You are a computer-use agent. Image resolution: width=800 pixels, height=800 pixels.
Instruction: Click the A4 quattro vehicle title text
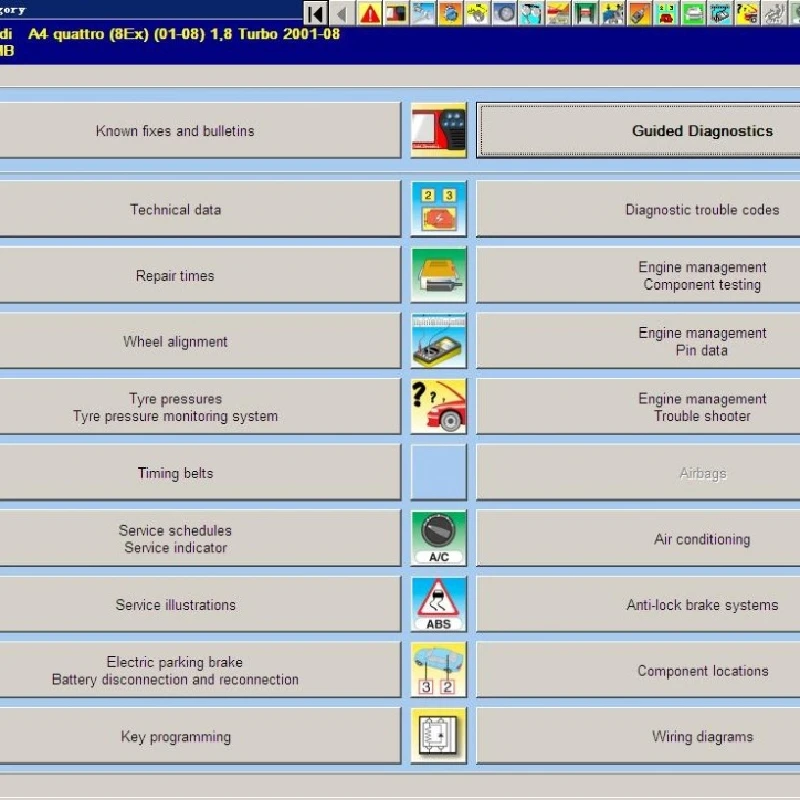[184, 34]
